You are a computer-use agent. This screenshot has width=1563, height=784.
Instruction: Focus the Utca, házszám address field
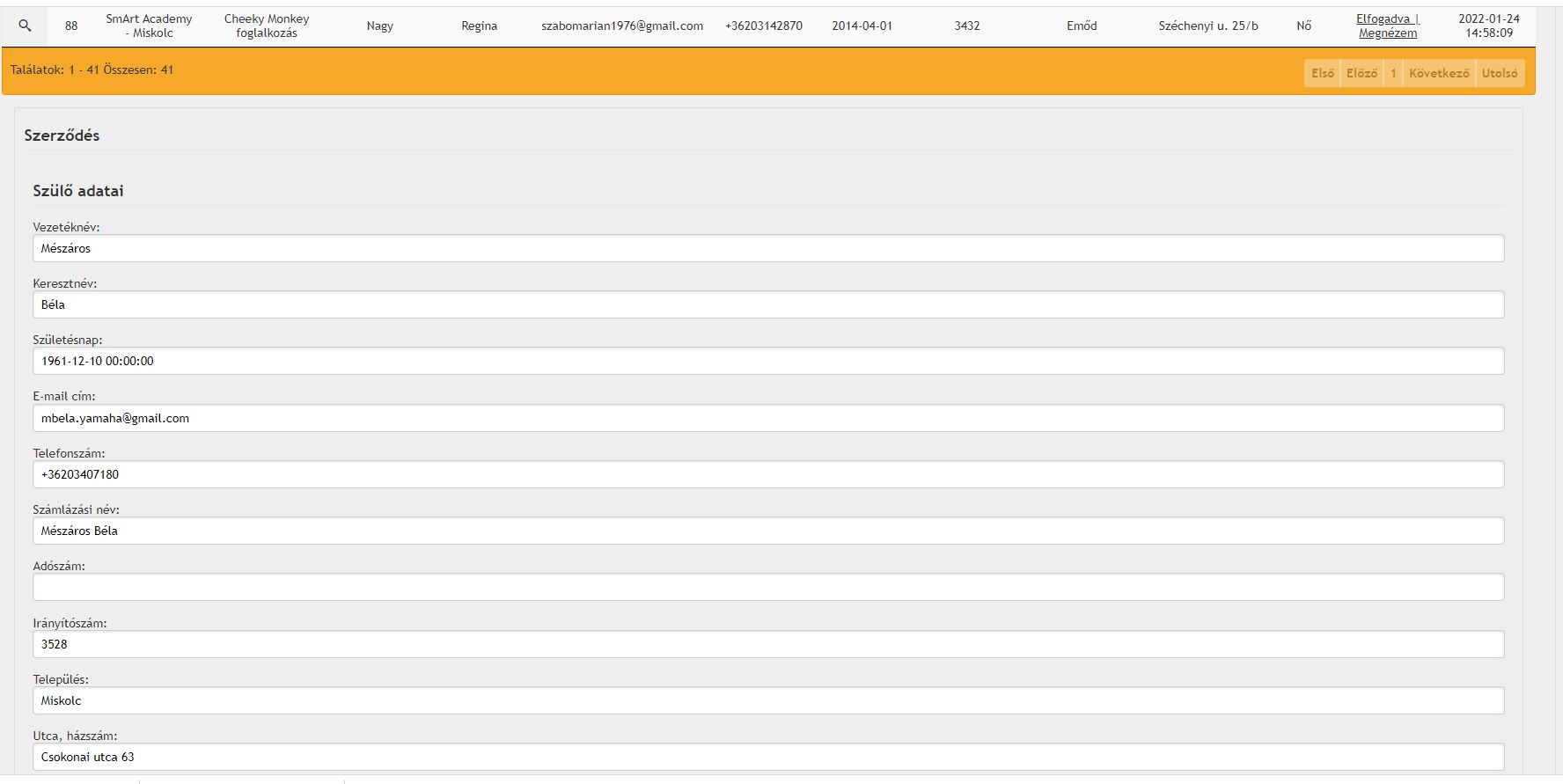click(x=767, y=757)
